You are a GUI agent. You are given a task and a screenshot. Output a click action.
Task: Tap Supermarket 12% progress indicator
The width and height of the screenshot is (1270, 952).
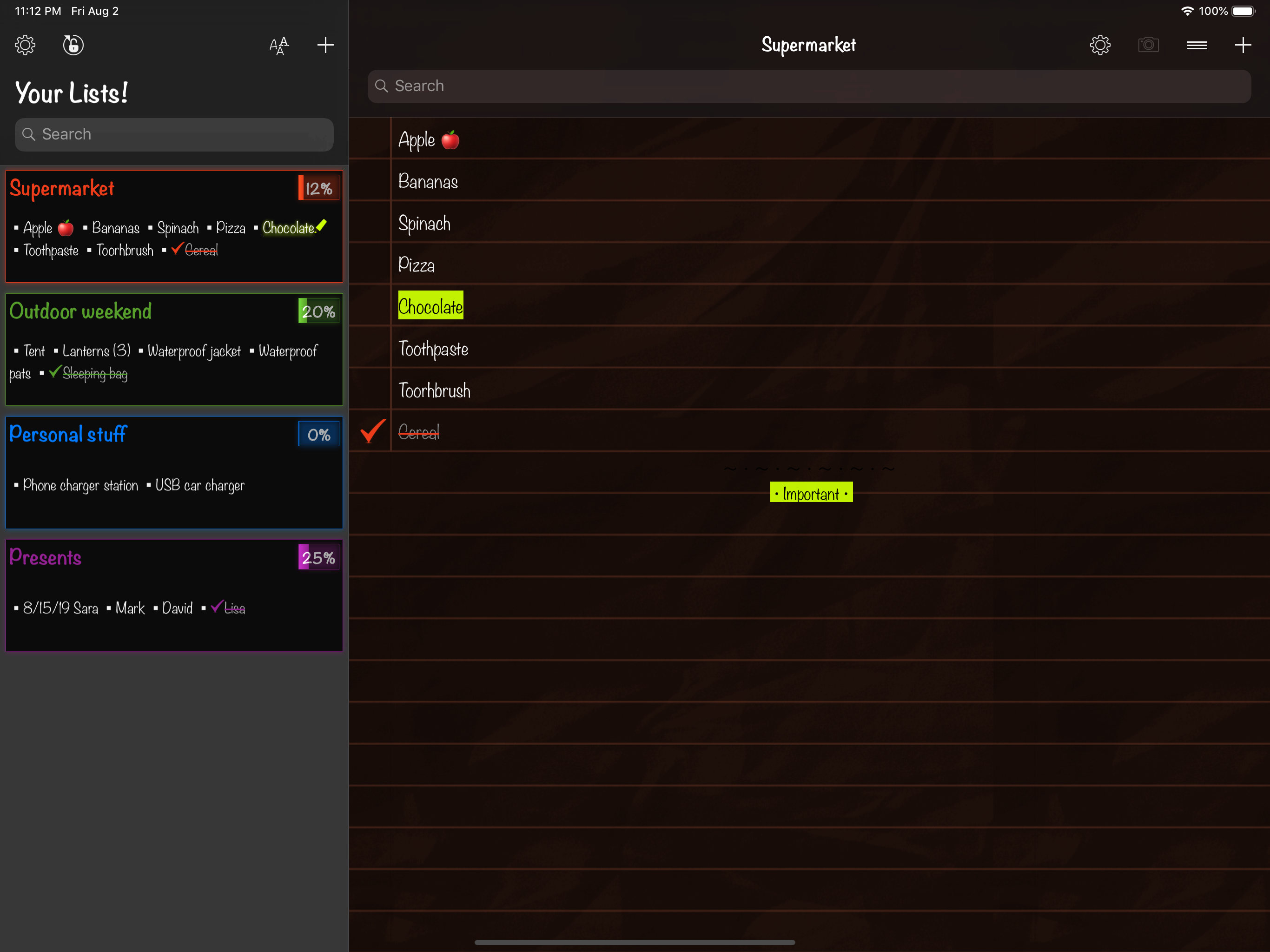[318, 188]
